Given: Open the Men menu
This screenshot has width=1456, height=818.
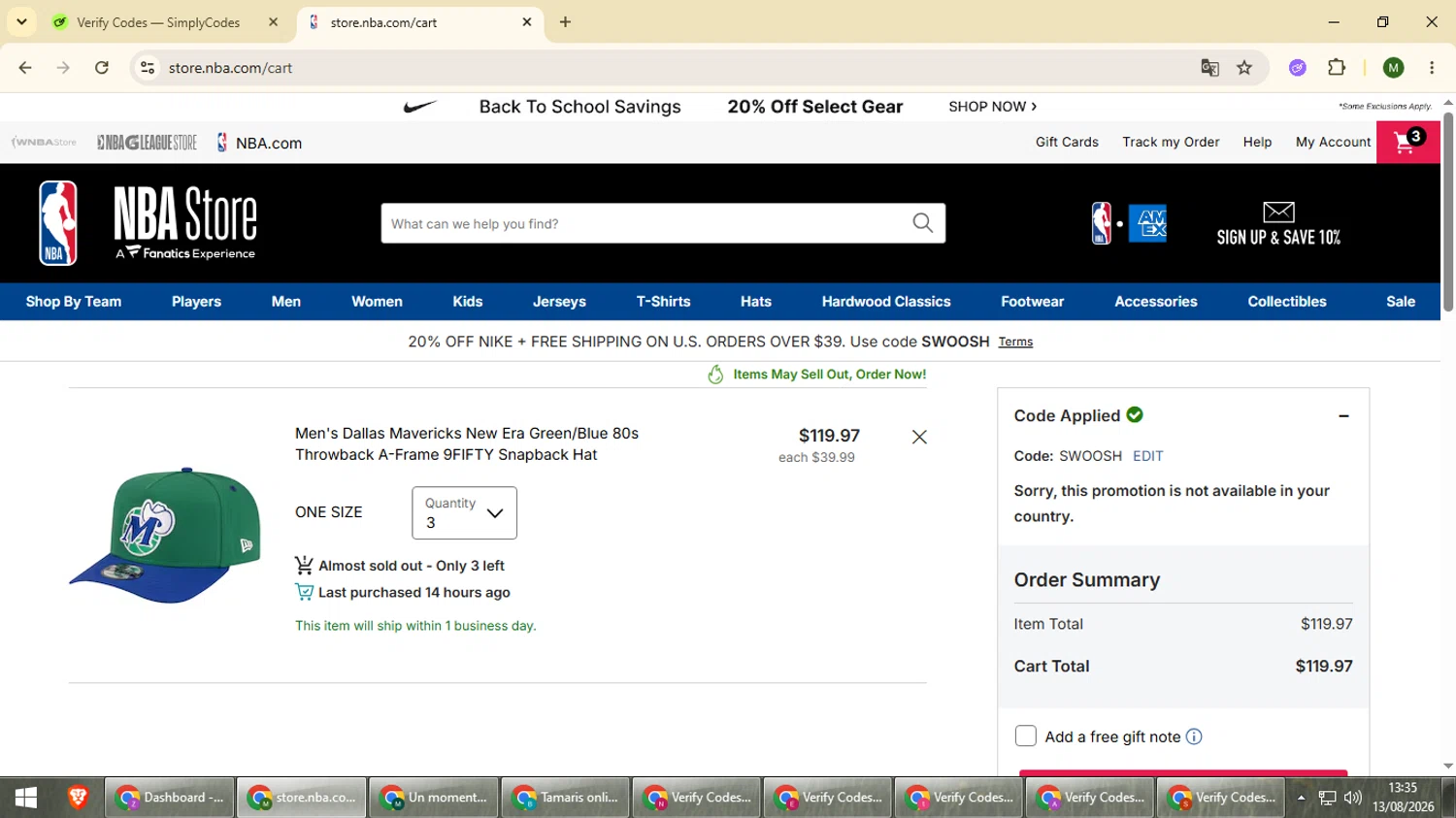Looking at the screenshot, I should tap(286, 302).
